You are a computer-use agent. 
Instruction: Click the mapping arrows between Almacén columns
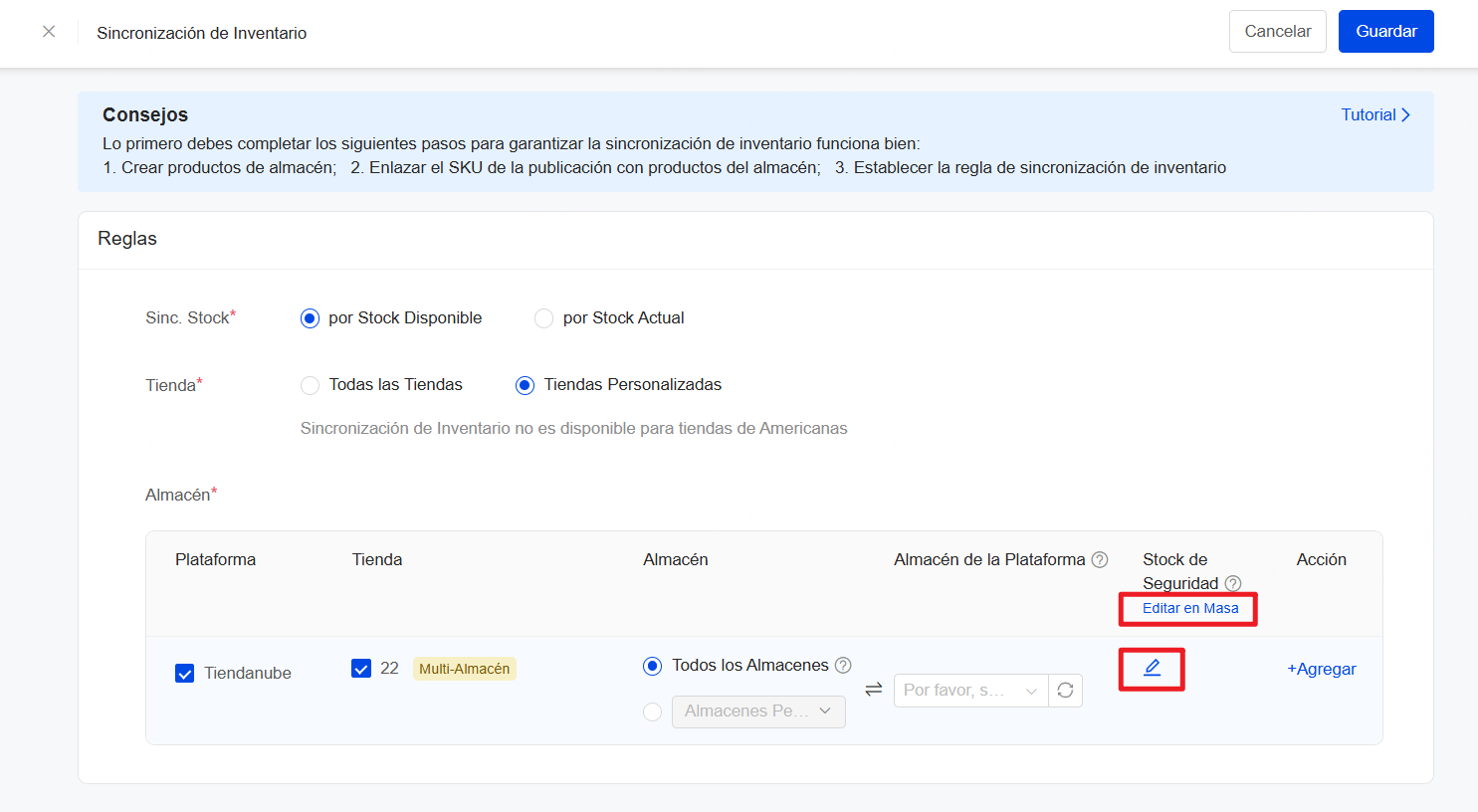click(873, 689)
